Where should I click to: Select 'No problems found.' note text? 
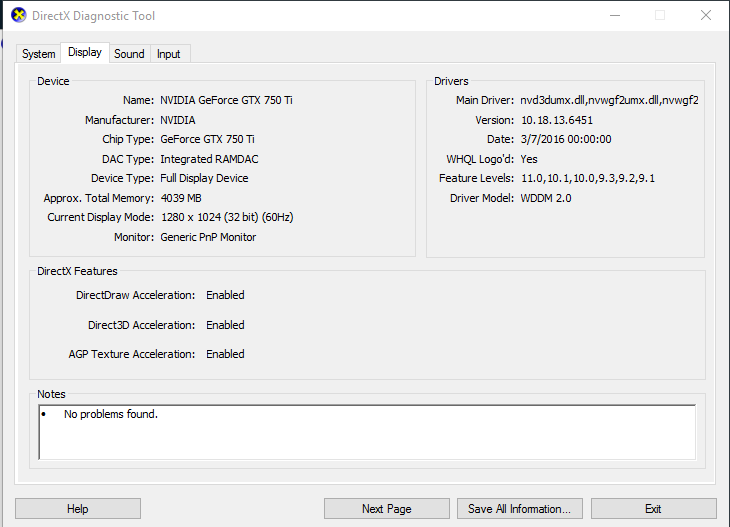tap(111, 414)
